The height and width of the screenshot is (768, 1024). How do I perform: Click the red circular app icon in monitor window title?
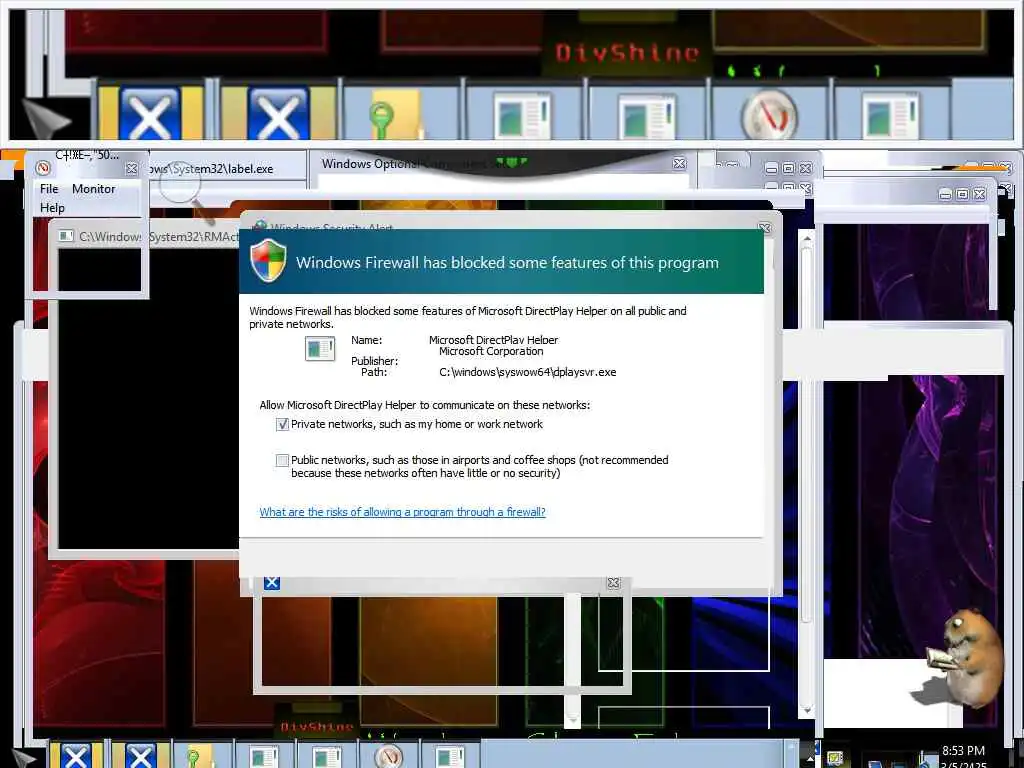43,168
